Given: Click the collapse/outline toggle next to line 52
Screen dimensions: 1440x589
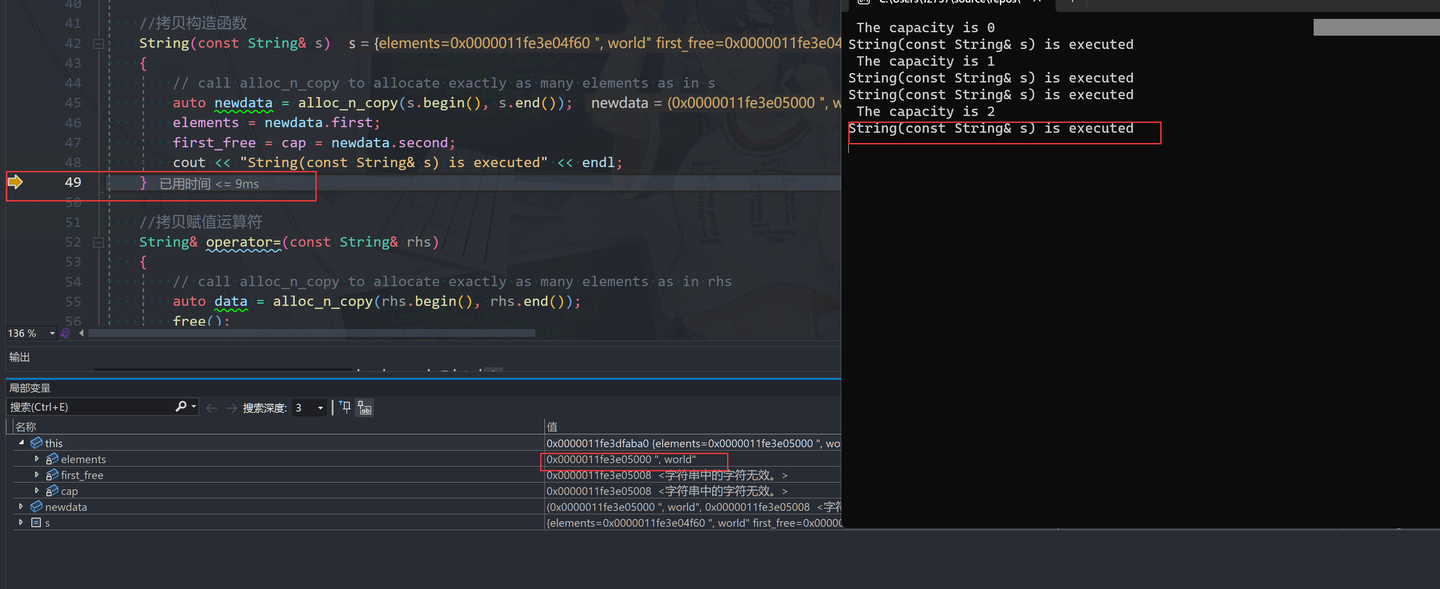Looking at the screenshot, I should (97, 242).
